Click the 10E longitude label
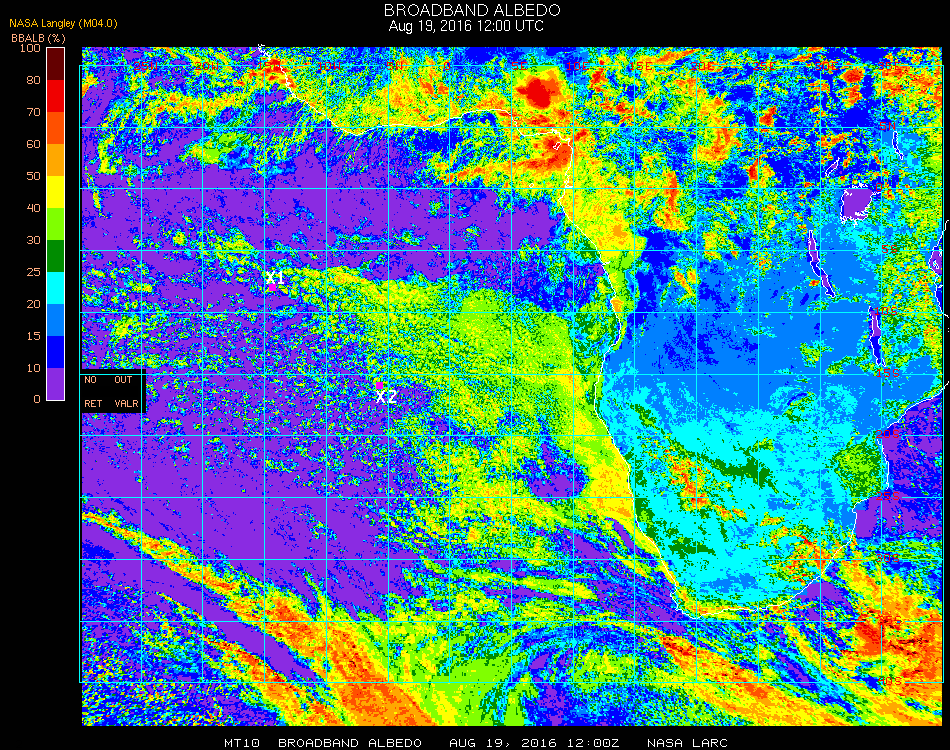This screenshot has height=750, width=950. (x=578, y=66)
